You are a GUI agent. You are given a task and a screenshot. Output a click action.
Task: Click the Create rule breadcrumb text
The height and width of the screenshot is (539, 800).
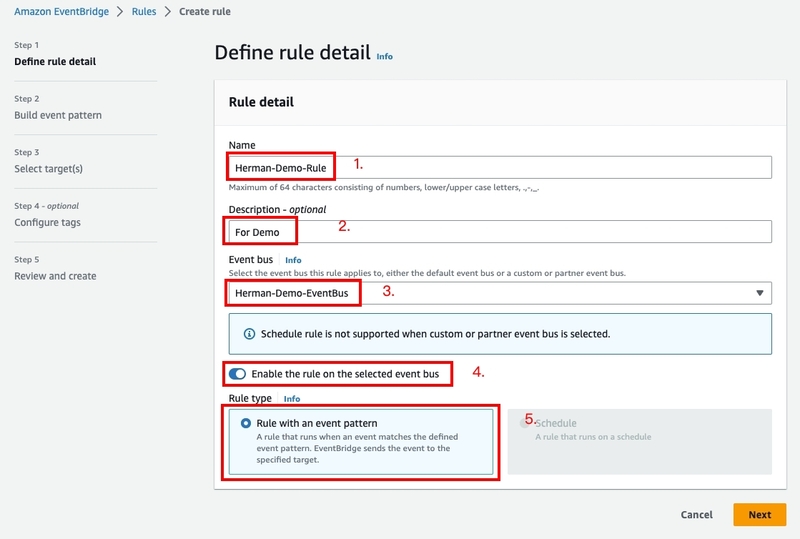[x=205, y=11]
